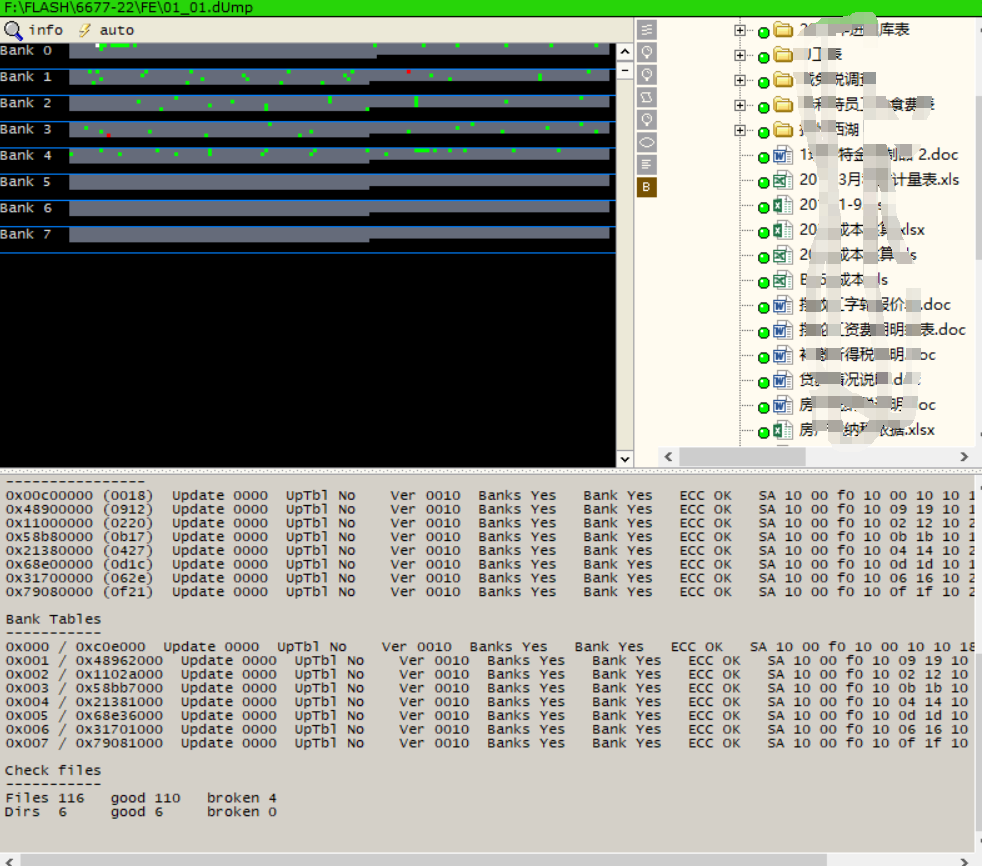This screenshot has width=982, height=866.
Task: Select the 2.doc file in tree
Action: pos(879,155)
